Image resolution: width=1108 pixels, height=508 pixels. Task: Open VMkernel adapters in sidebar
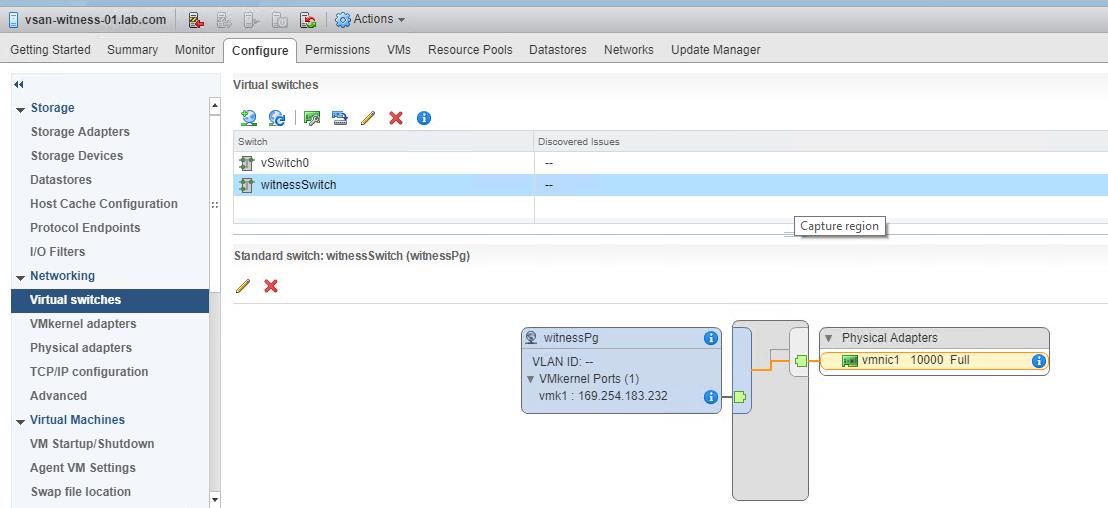83,324
